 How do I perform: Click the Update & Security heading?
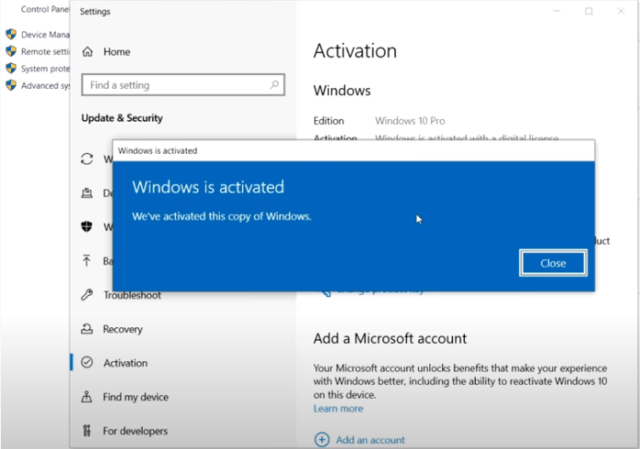122,118
